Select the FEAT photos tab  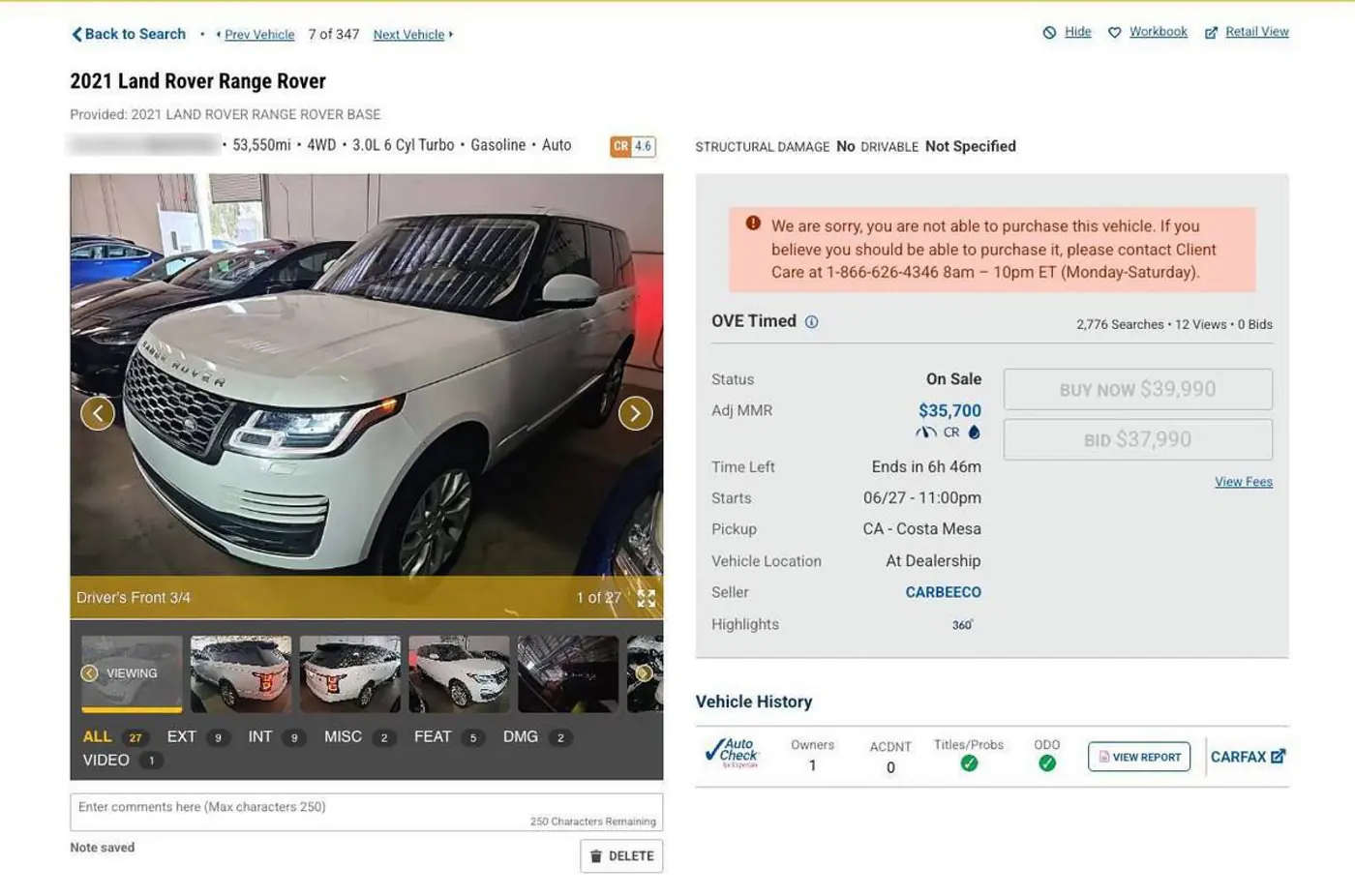(x=449, y=737)
